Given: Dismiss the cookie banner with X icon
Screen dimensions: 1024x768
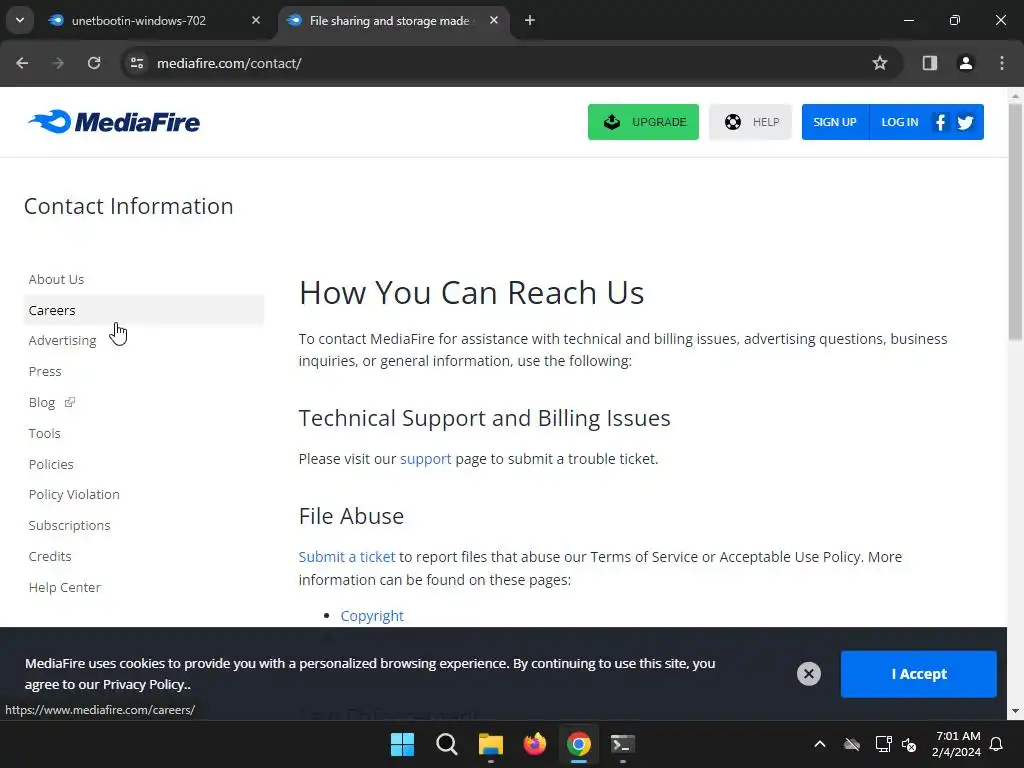Looking at the screenshot, I should tap(808, 673).
